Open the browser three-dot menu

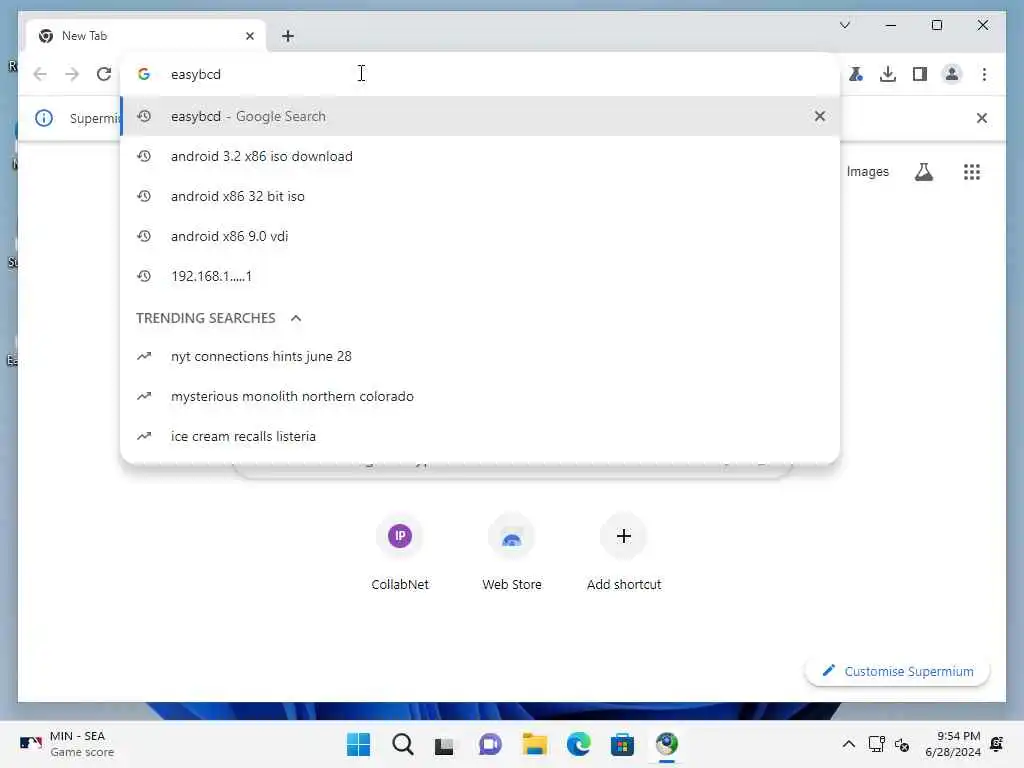(984, 74)
